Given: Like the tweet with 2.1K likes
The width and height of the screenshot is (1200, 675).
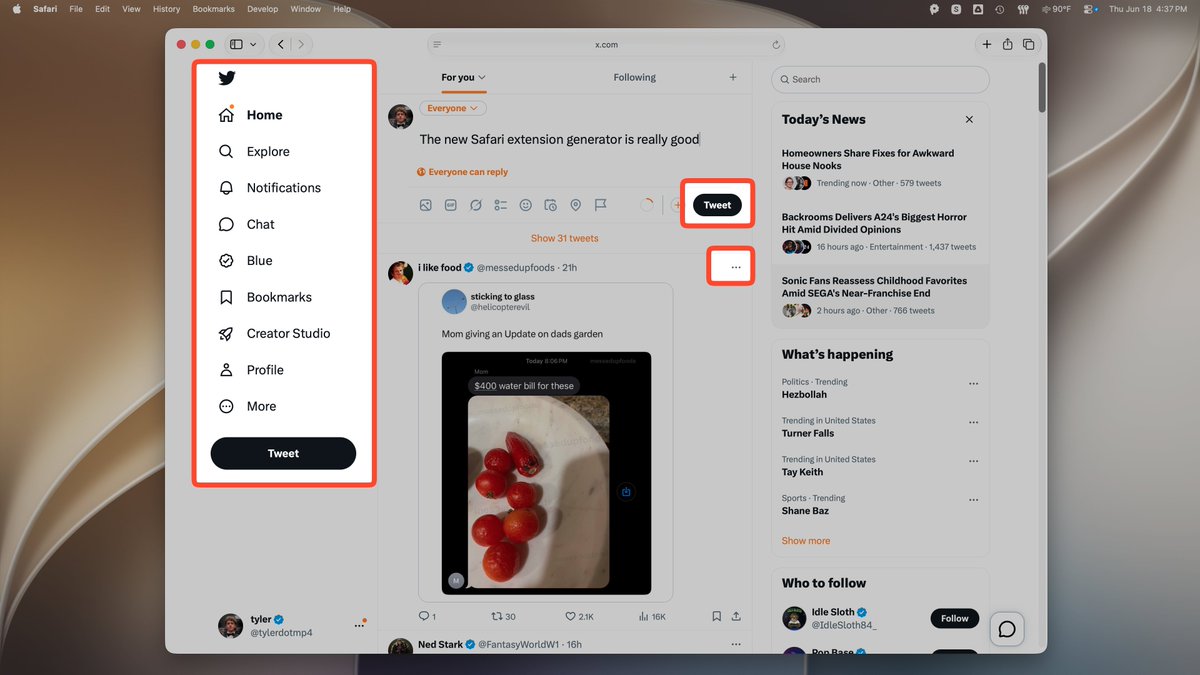Looking at the screenshot, I should [579, 617].
